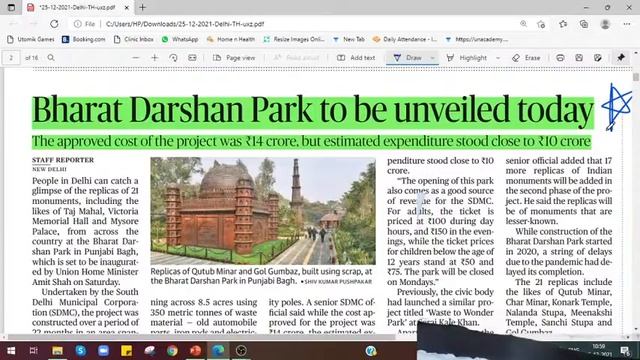
Task: Open the Resize Images Online bookmark
Action: coord(294,39)
